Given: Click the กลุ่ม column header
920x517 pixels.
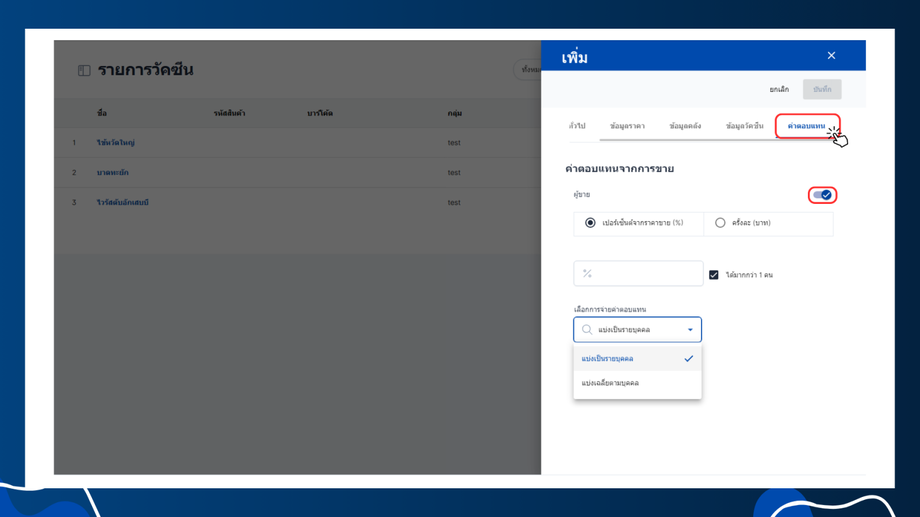Looking at the screenshot, I should tap(455, 113).
